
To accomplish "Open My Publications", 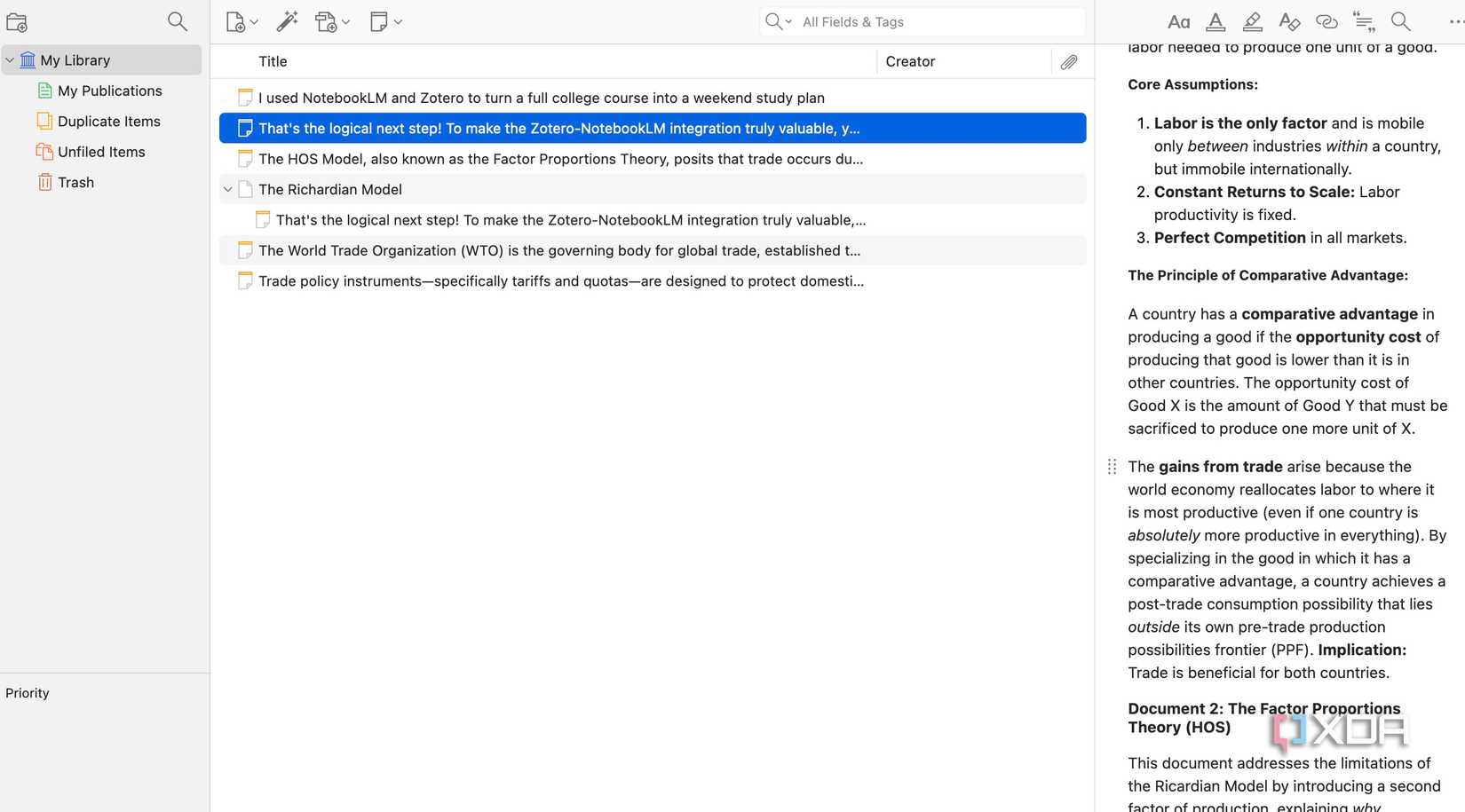I will [109, 91].
